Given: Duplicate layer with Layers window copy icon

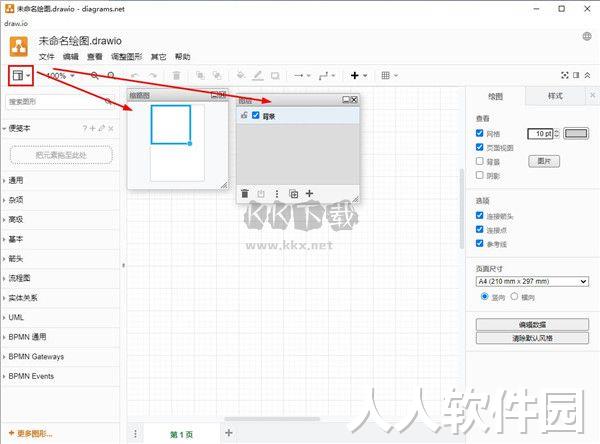Looking at the screenshot, I should [x=293, y=194].
